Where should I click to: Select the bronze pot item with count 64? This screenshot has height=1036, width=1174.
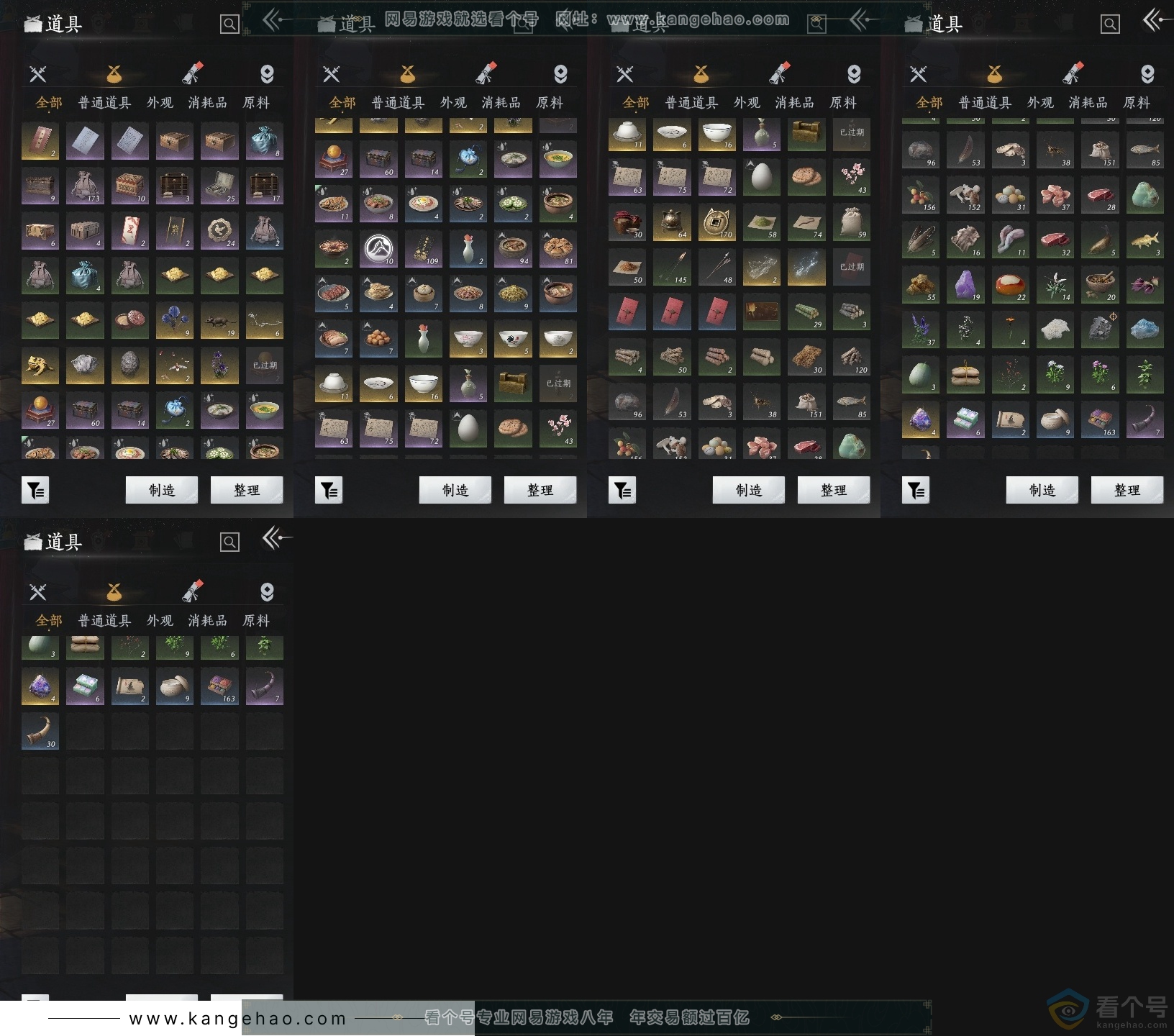[672, 222]
